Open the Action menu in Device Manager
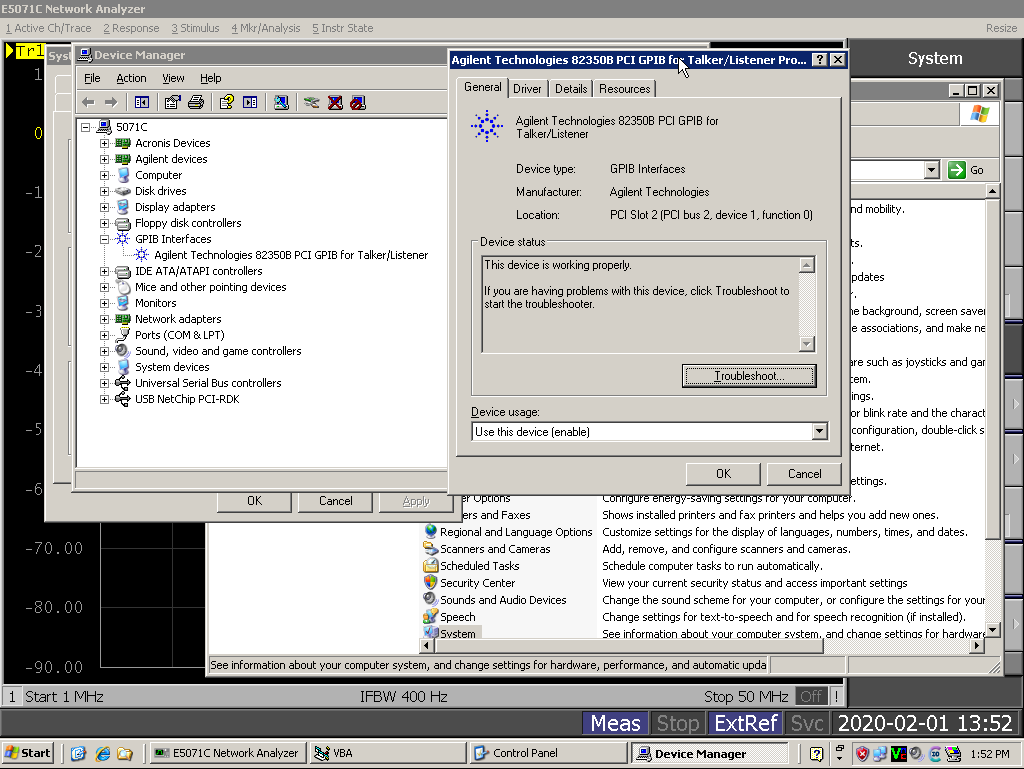The image size is (1024, 769). (x=131, y=78)
